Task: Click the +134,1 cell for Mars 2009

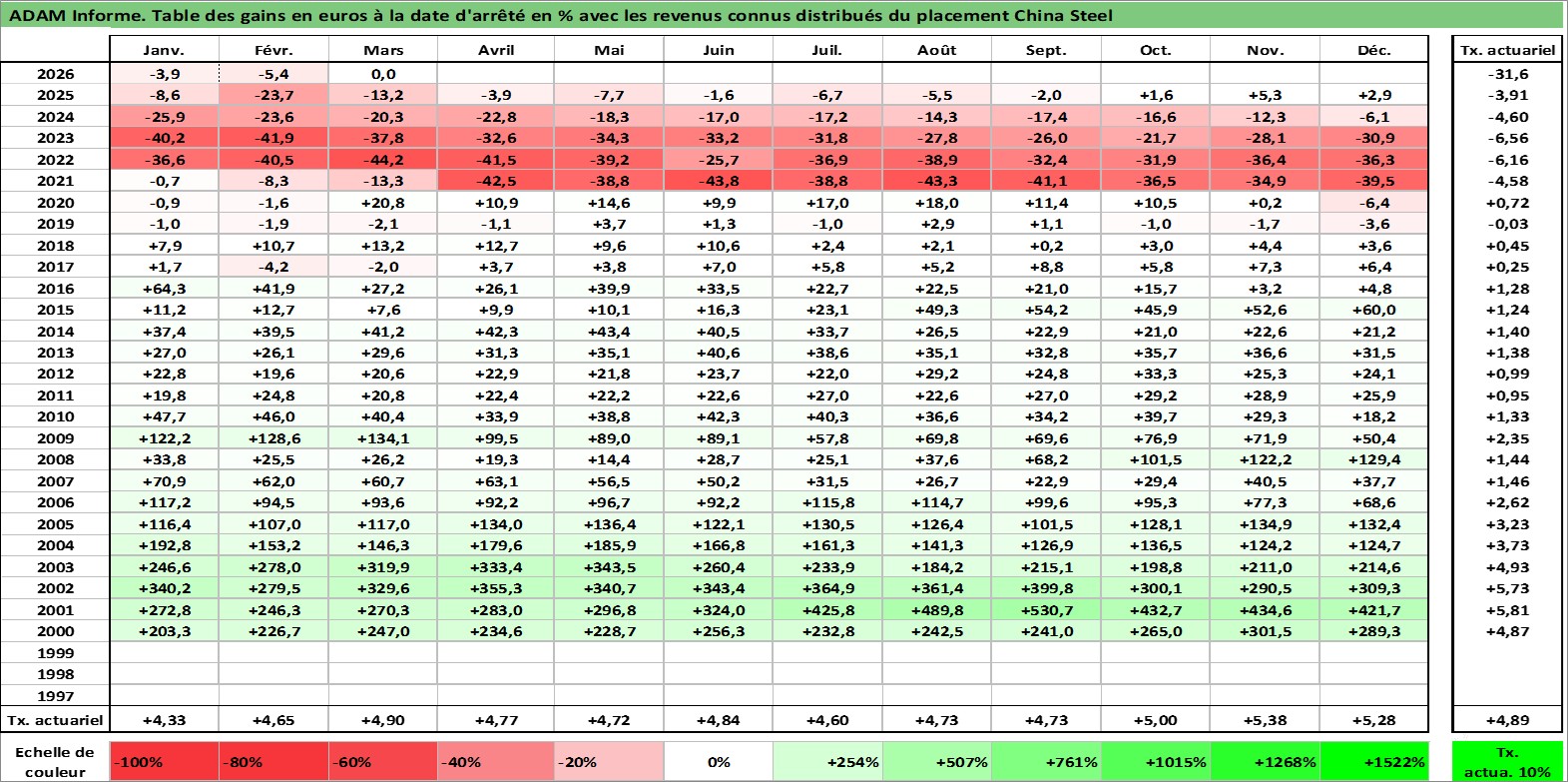Action: [383, 438]
